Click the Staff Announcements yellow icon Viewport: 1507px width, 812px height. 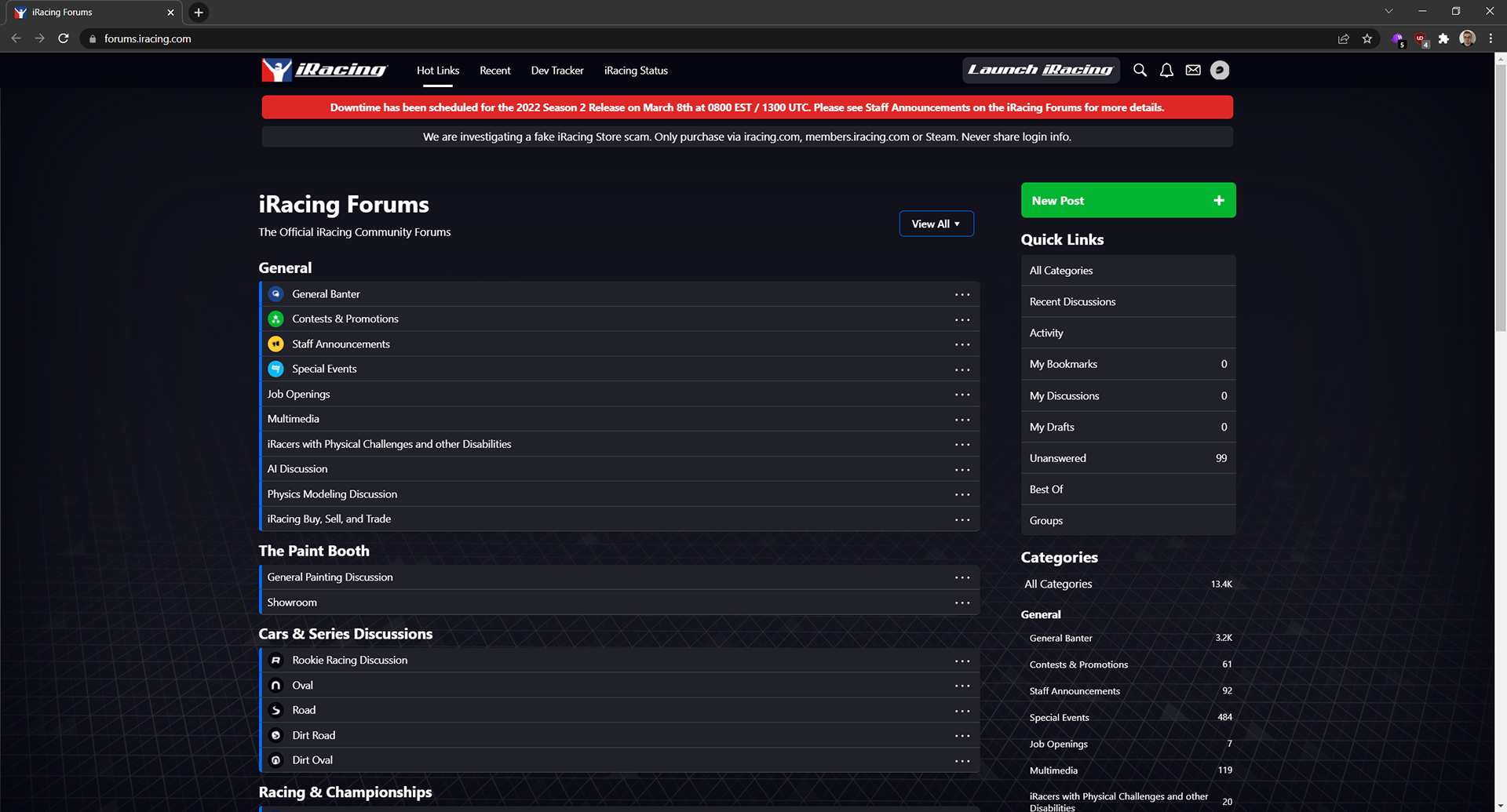click(x=275, y=344)
